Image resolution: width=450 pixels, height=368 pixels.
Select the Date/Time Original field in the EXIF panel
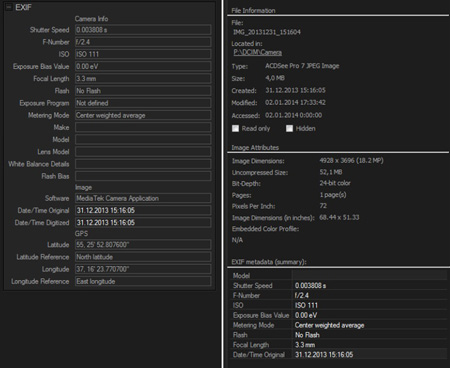point(143,210)
